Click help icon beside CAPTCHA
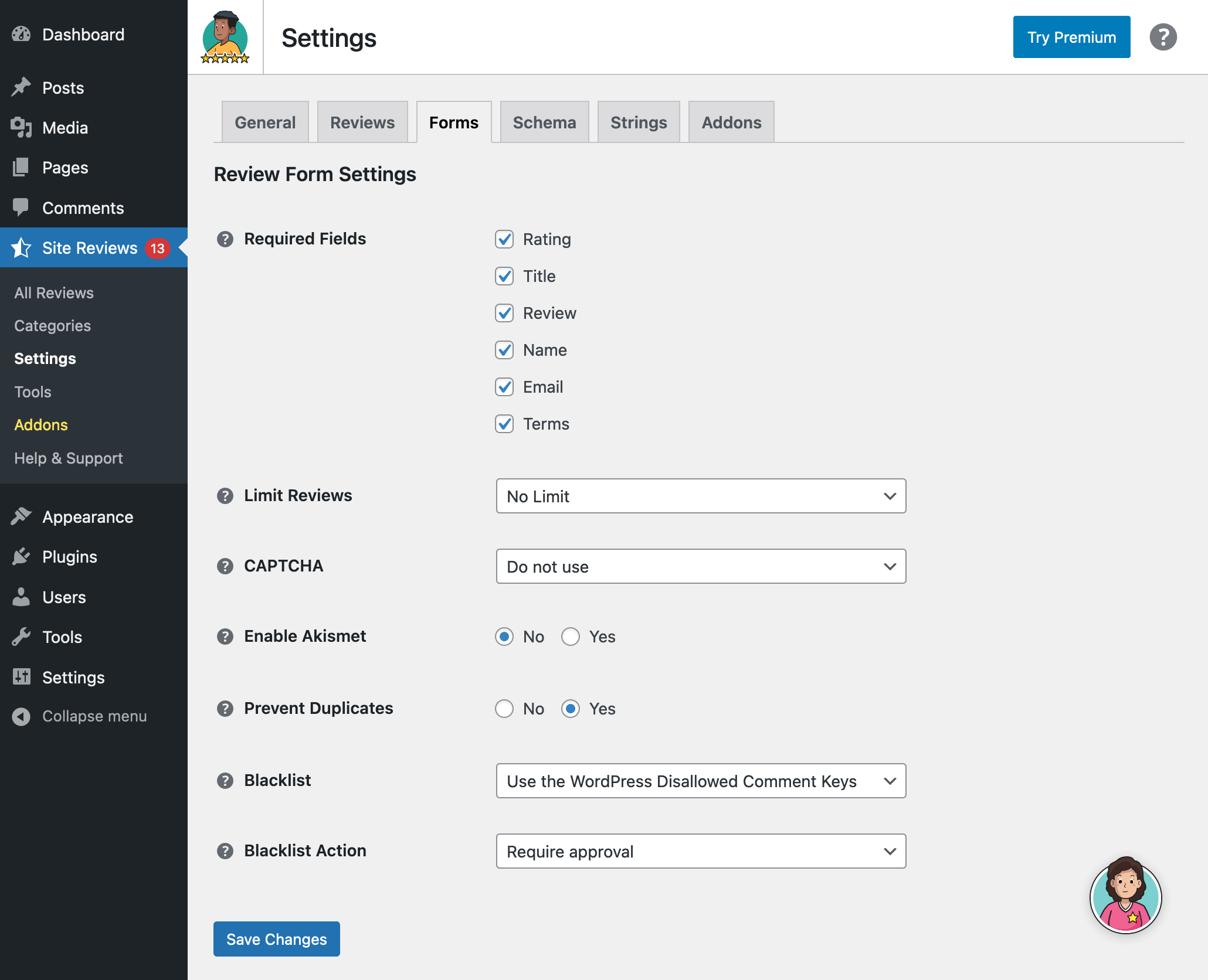This screenshot has height=980, width=1208. pos(225,566)
